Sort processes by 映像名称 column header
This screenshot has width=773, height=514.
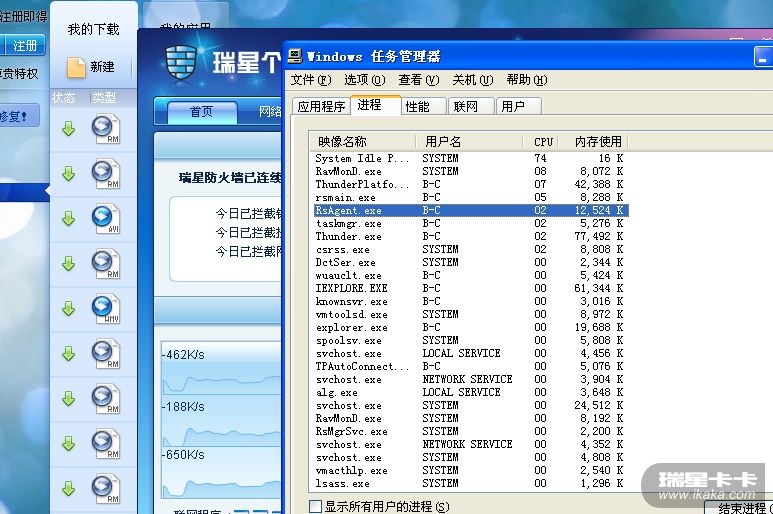[x=362, y=142]
